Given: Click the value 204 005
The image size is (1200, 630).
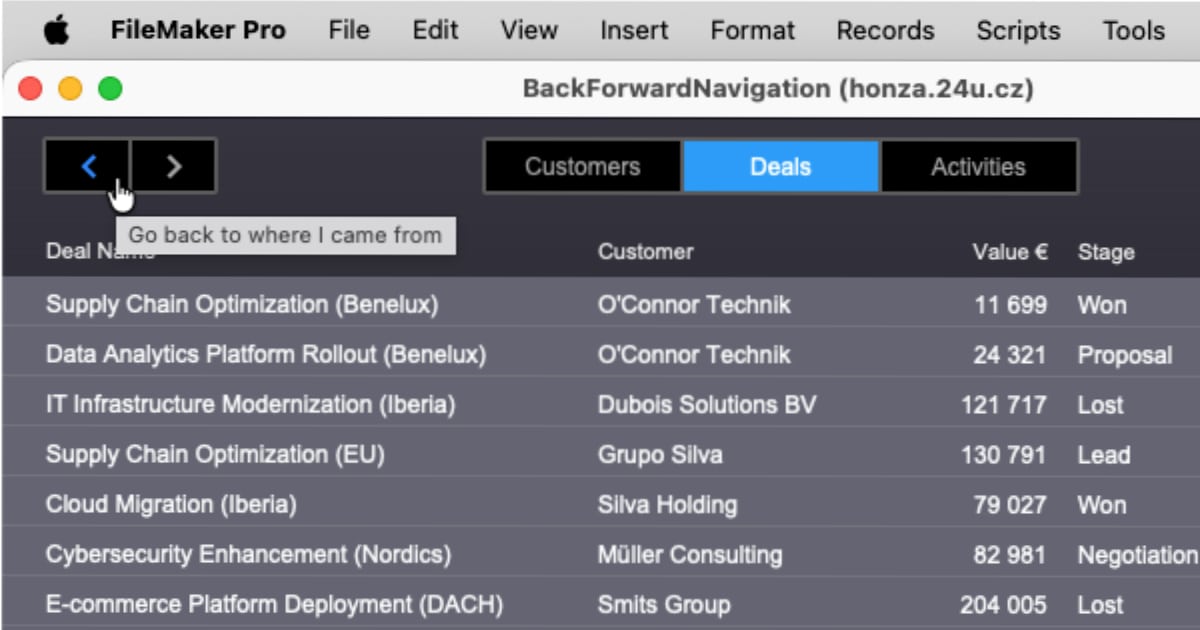Looking at the screenshot, I should pyautogui.click(x=1004, y=605).
